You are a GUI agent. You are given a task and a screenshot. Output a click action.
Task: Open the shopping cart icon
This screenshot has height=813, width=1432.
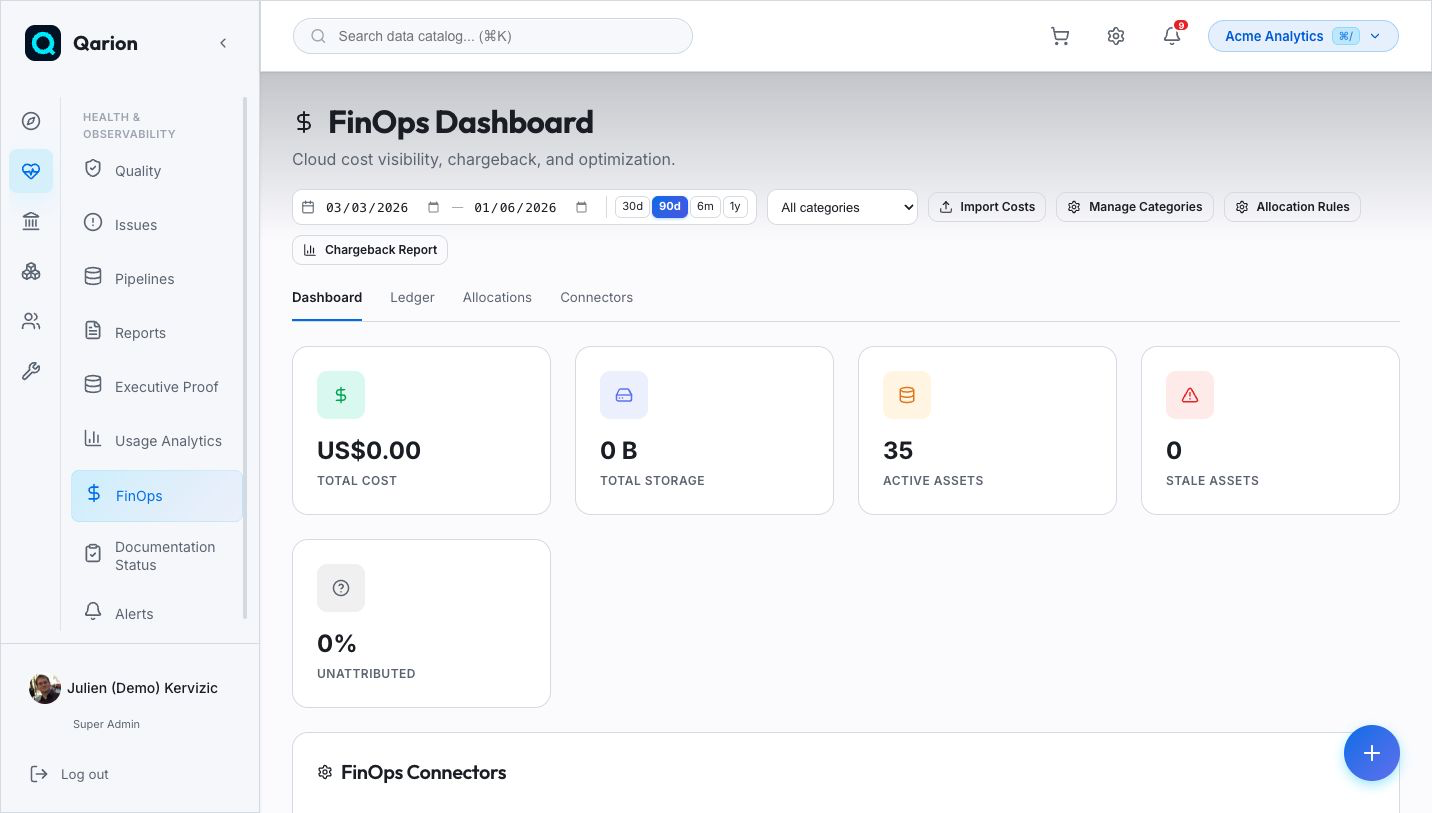click(1060, 36)
